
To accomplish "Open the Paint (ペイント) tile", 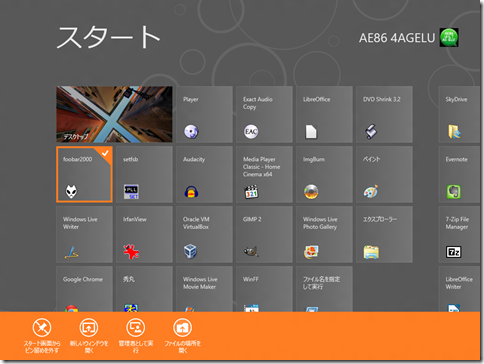I will 384,174.
